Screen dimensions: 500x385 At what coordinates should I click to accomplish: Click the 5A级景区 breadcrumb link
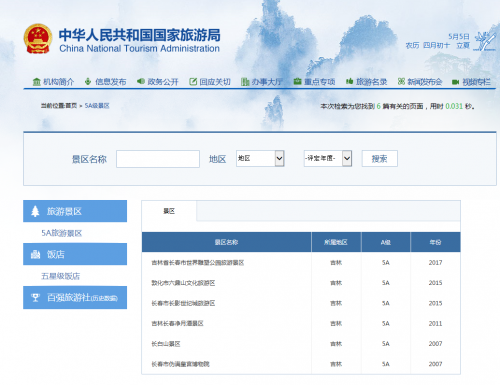click(x=97, y=106)
